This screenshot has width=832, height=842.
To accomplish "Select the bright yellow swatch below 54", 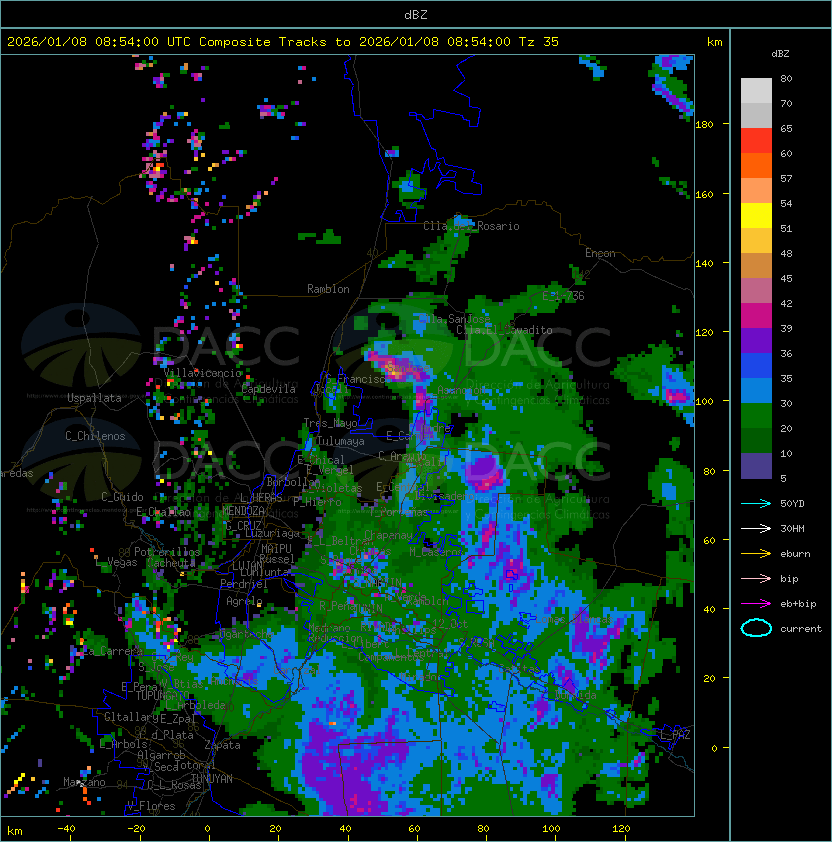I will 756,216.
